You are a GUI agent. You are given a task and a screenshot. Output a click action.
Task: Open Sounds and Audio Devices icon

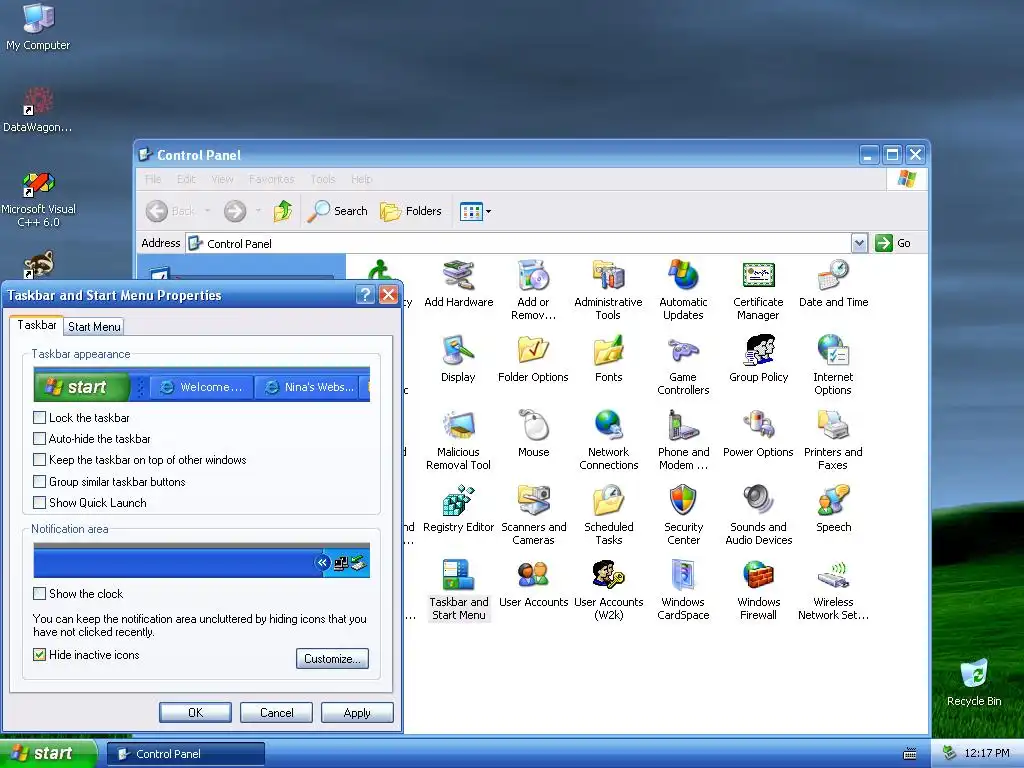click(758, 515)
